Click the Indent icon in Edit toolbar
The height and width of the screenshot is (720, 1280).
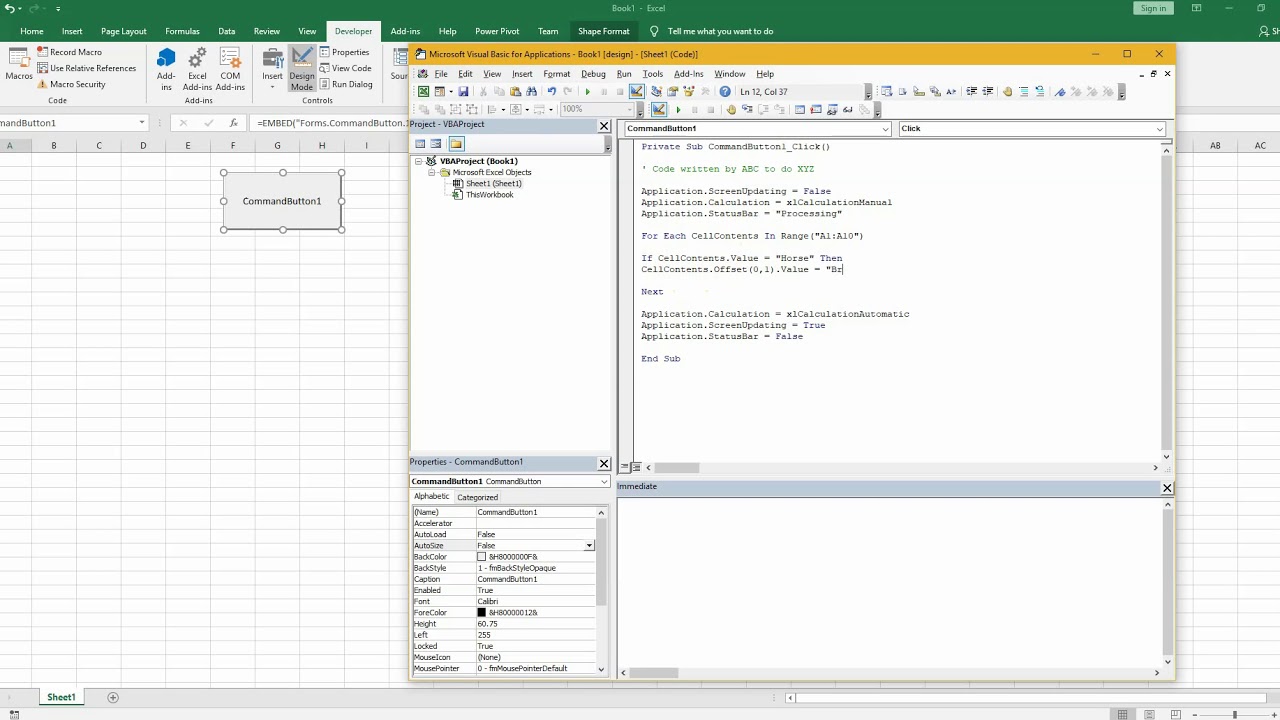pyautogui.click(x=971, y=91)
